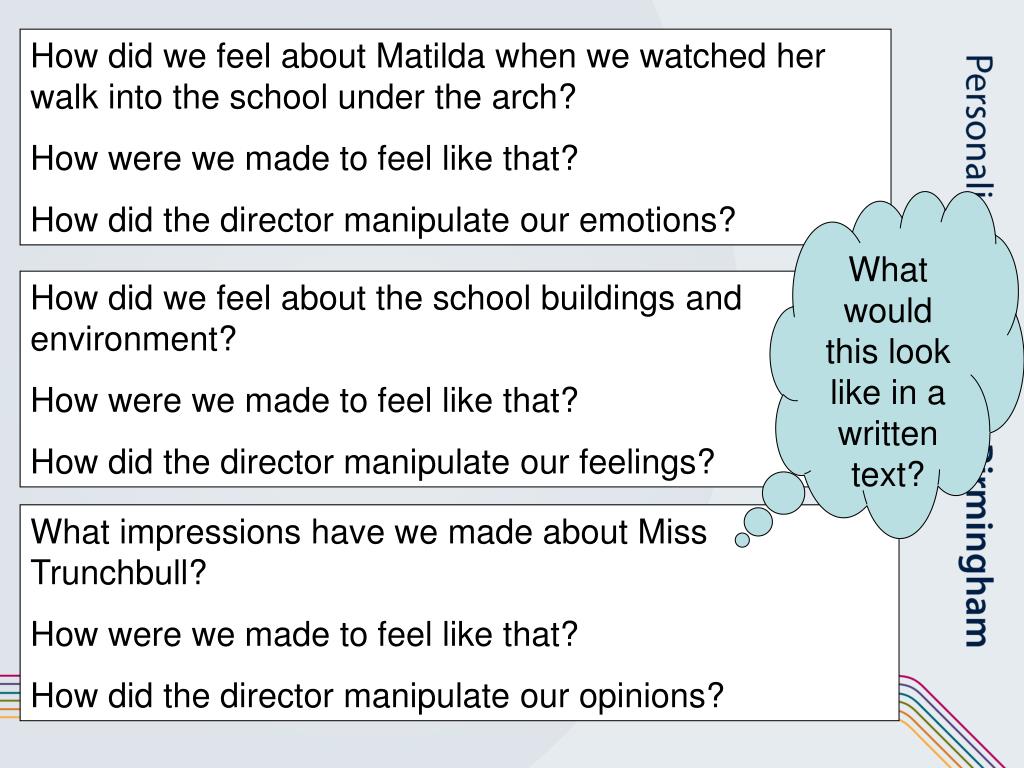Click the vertical 'Personali' sidebar text
This screenshot has height=768, width=1024.
(979, 125)
